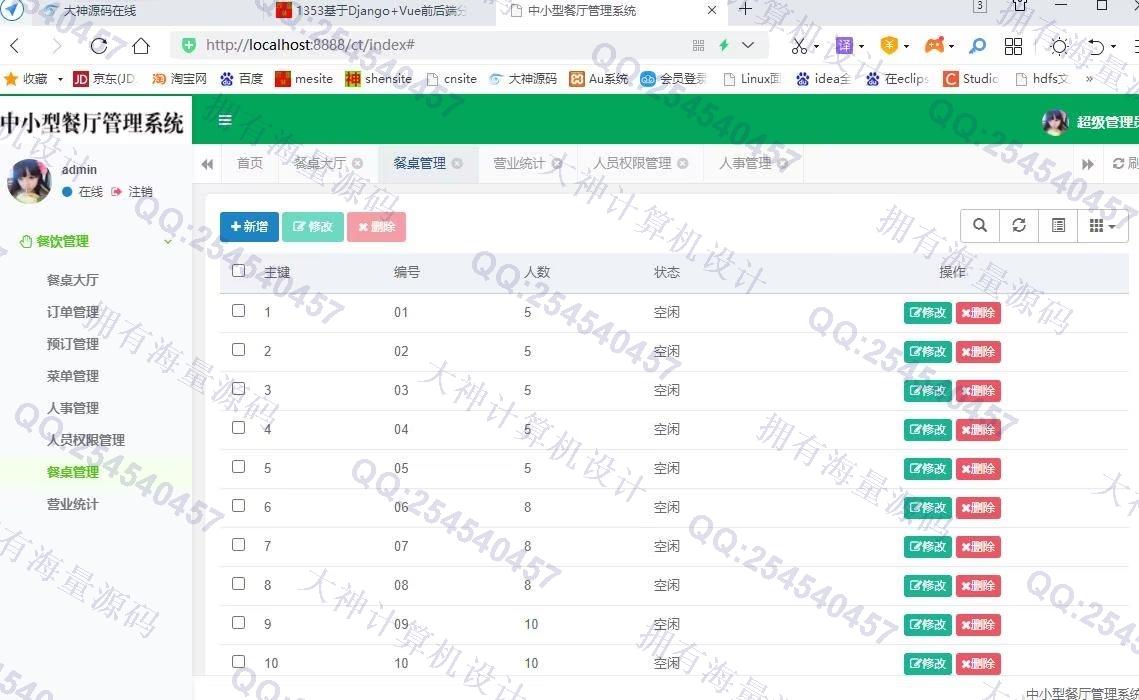This screenshot has height=700, width=1139.
Task: Switch to the 人事管理 tab
Action: tap(745, 163)
